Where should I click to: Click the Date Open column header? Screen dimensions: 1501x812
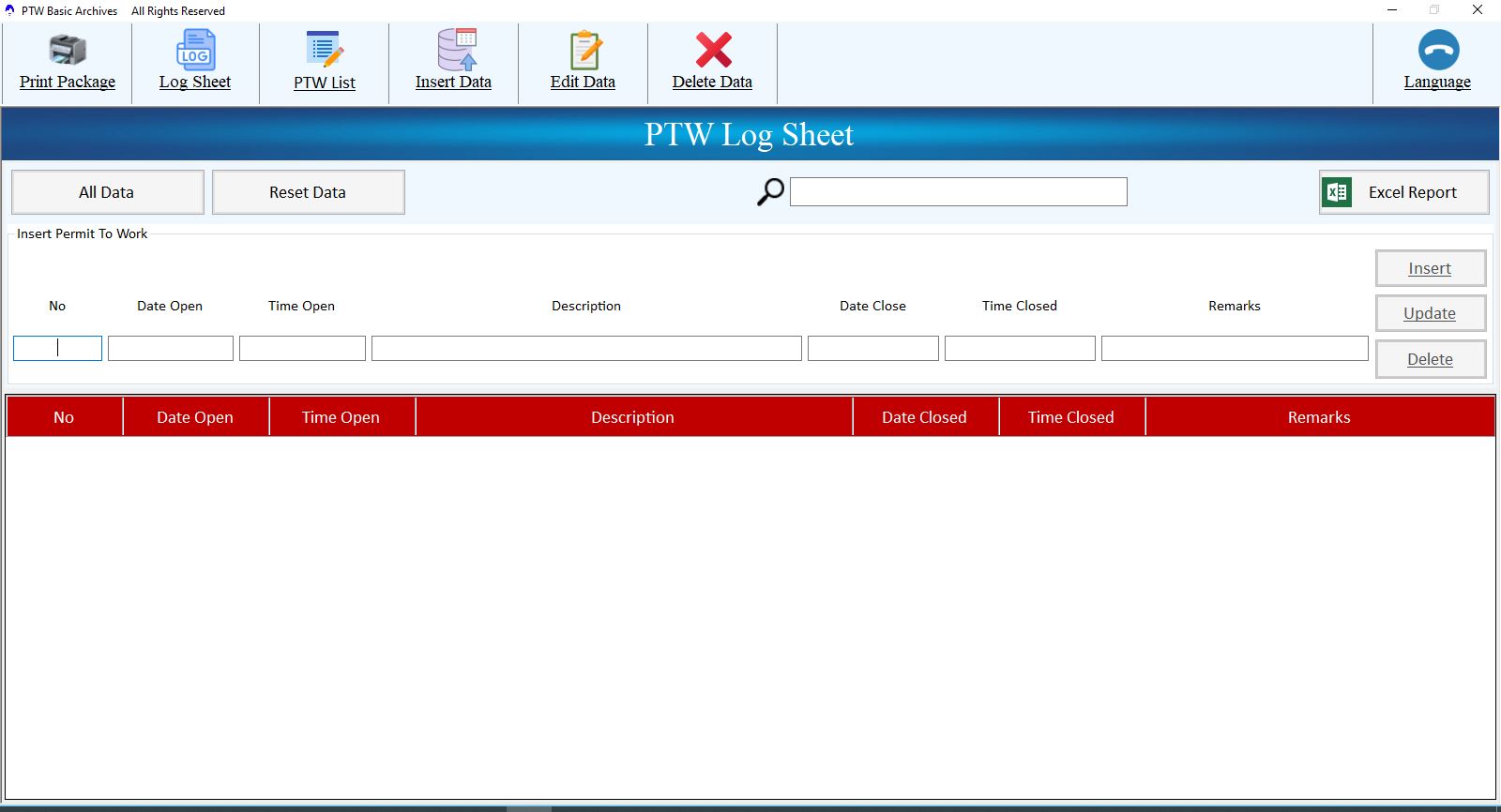(x=195, y=417)
